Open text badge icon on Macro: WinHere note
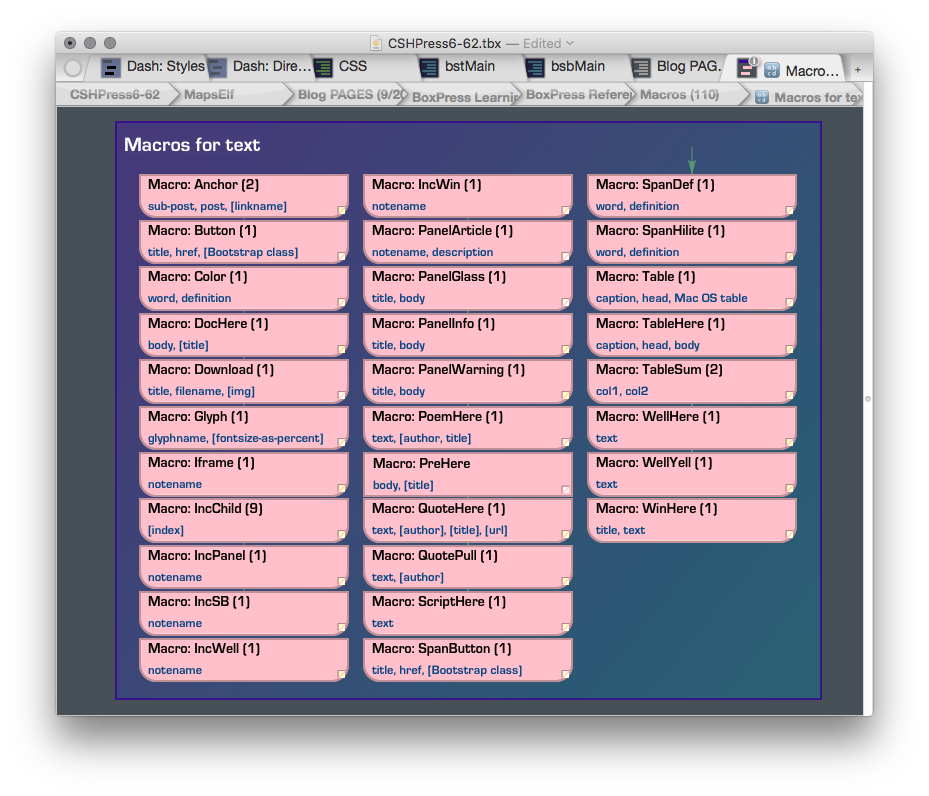Screen dimensions: 929x796 (x=790, y=534)
